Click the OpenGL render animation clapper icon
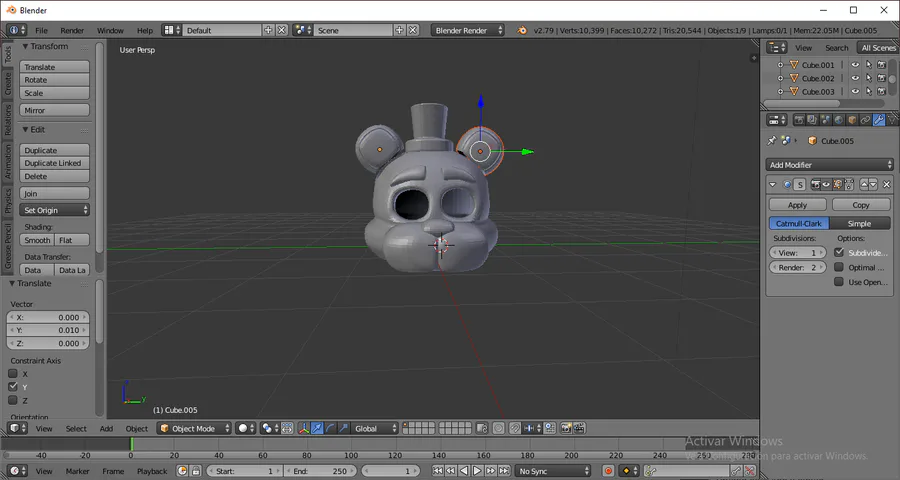 [x=579, y=428]
